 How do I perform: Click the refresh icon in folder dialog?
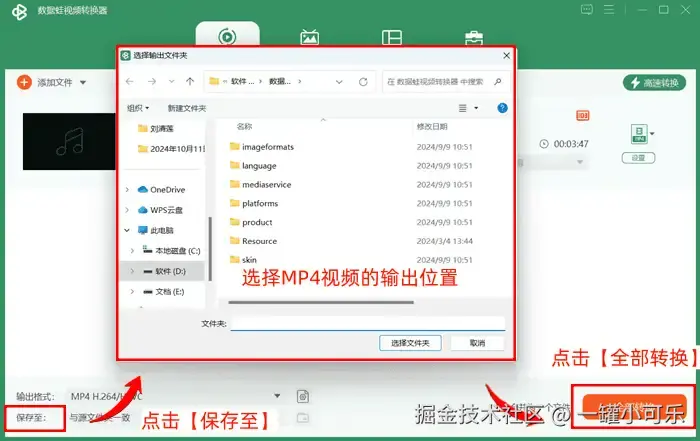pos(363,82)
